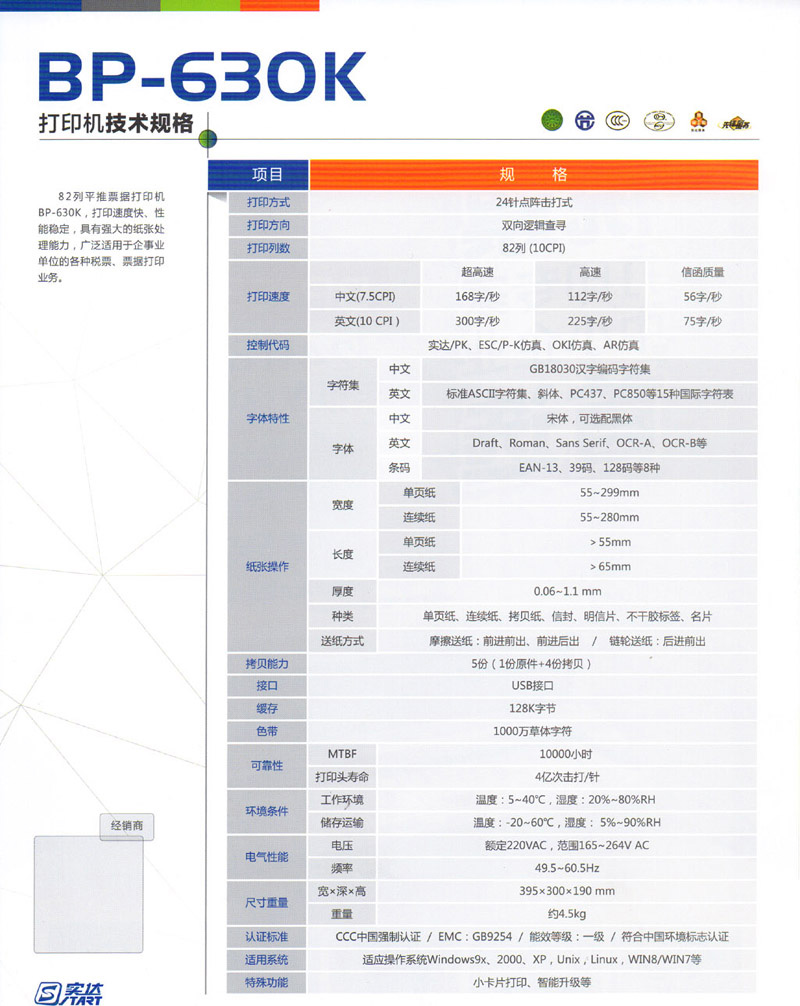Click the value '双向逻辑查寻'

tap(534, 225)
